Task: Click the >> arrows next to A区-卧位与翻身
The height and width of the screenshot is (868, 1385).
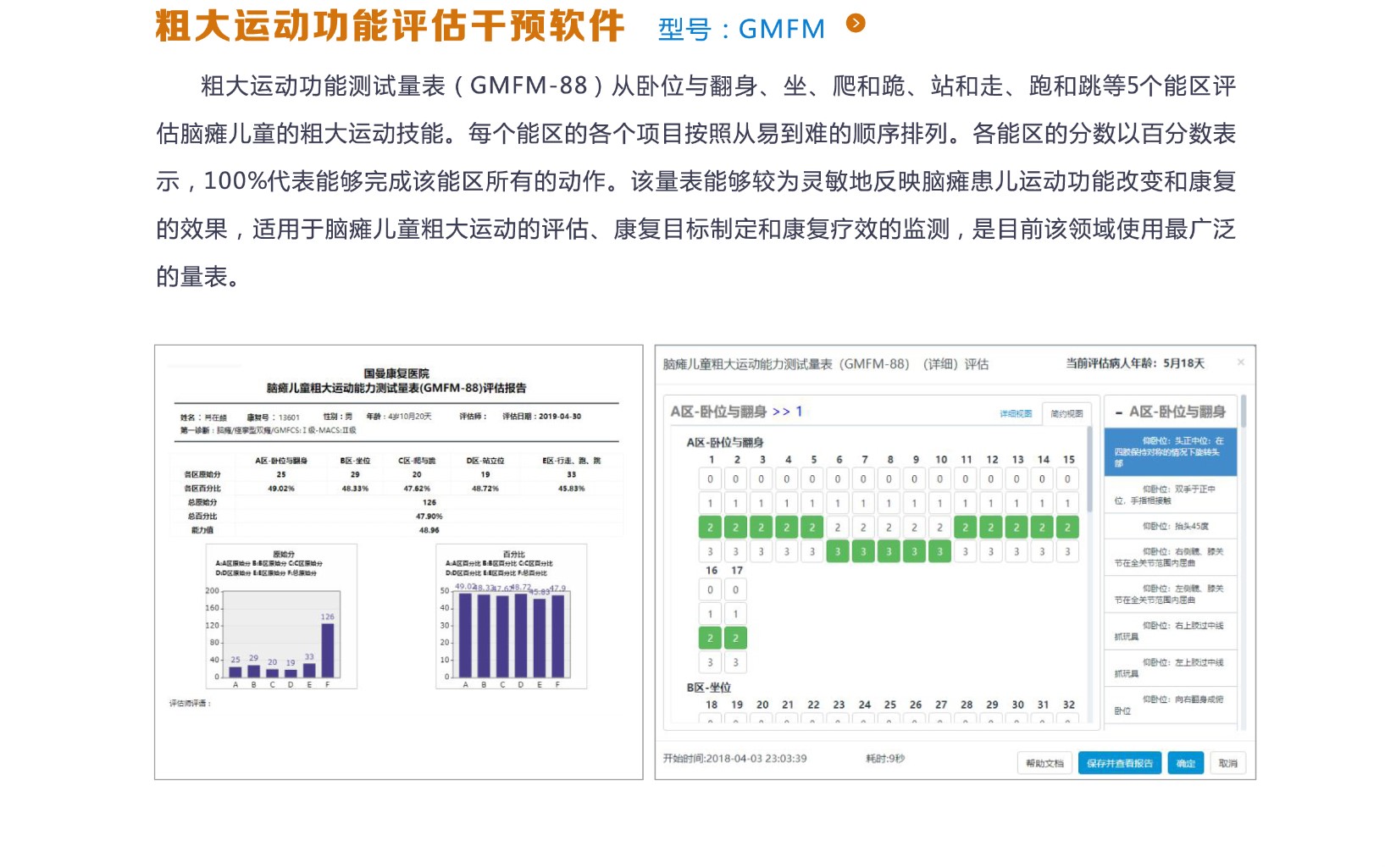Action: 781,412
